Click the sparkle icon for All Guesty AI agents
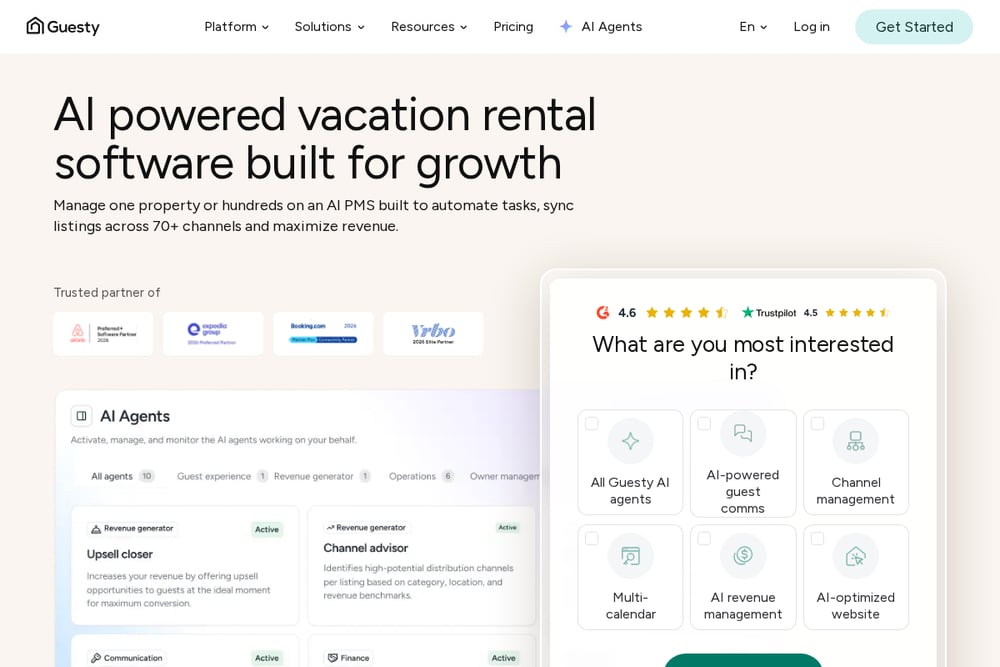The width and height of the screenshot is (1000, 667). pyautogui.click(x=630, y=441)
